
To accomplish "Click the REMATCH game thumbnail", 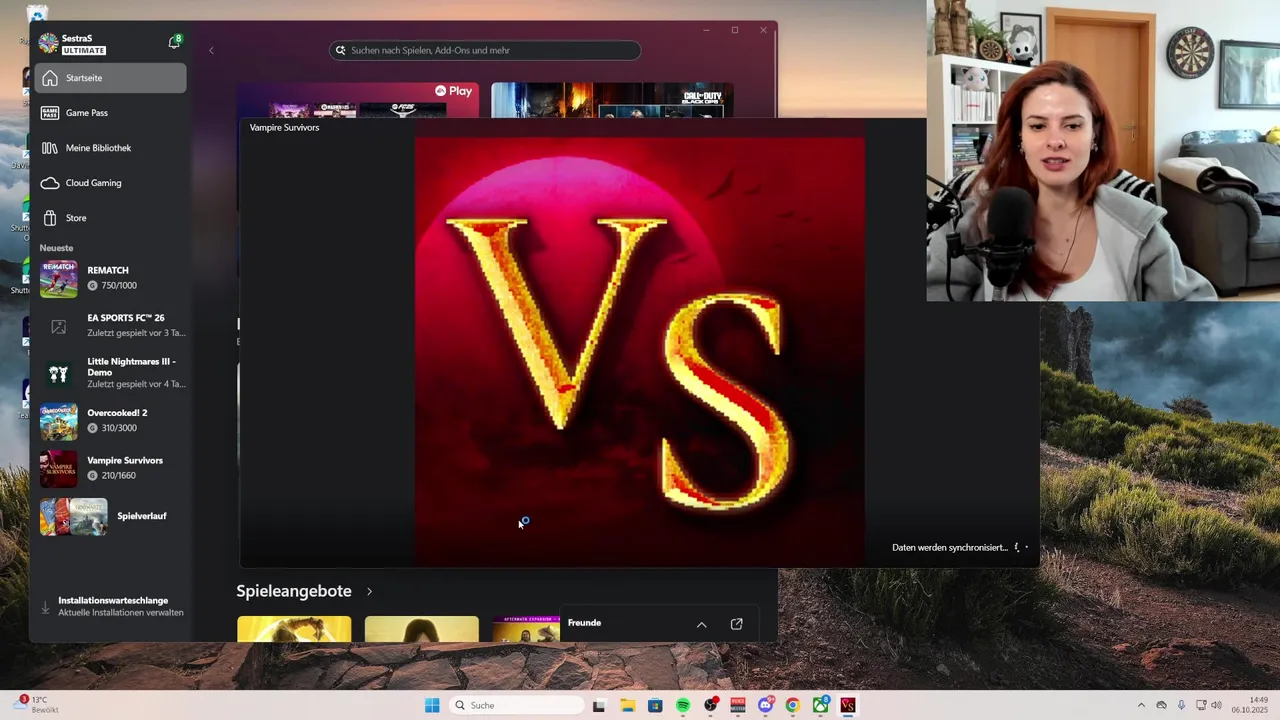I will click(58, 279).
